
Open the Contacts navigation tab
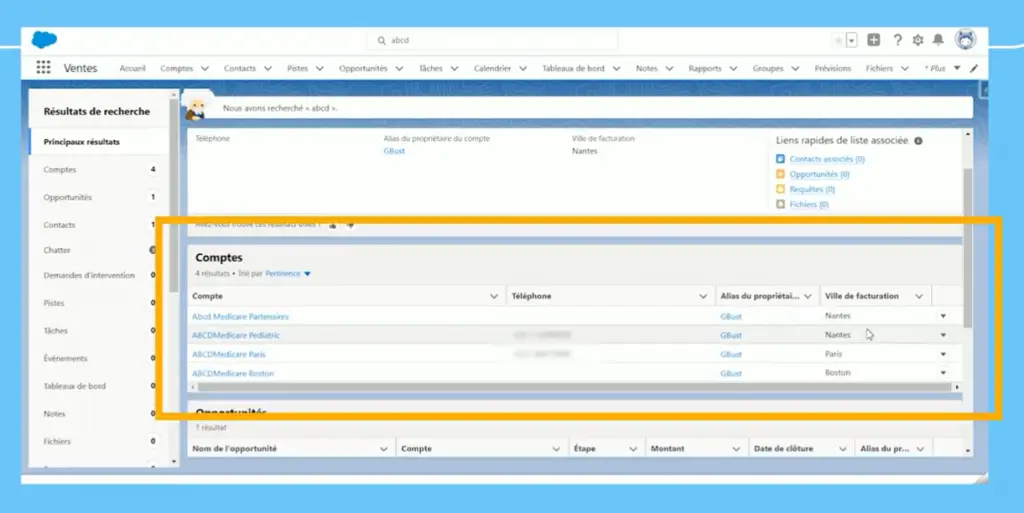(240, 68)
